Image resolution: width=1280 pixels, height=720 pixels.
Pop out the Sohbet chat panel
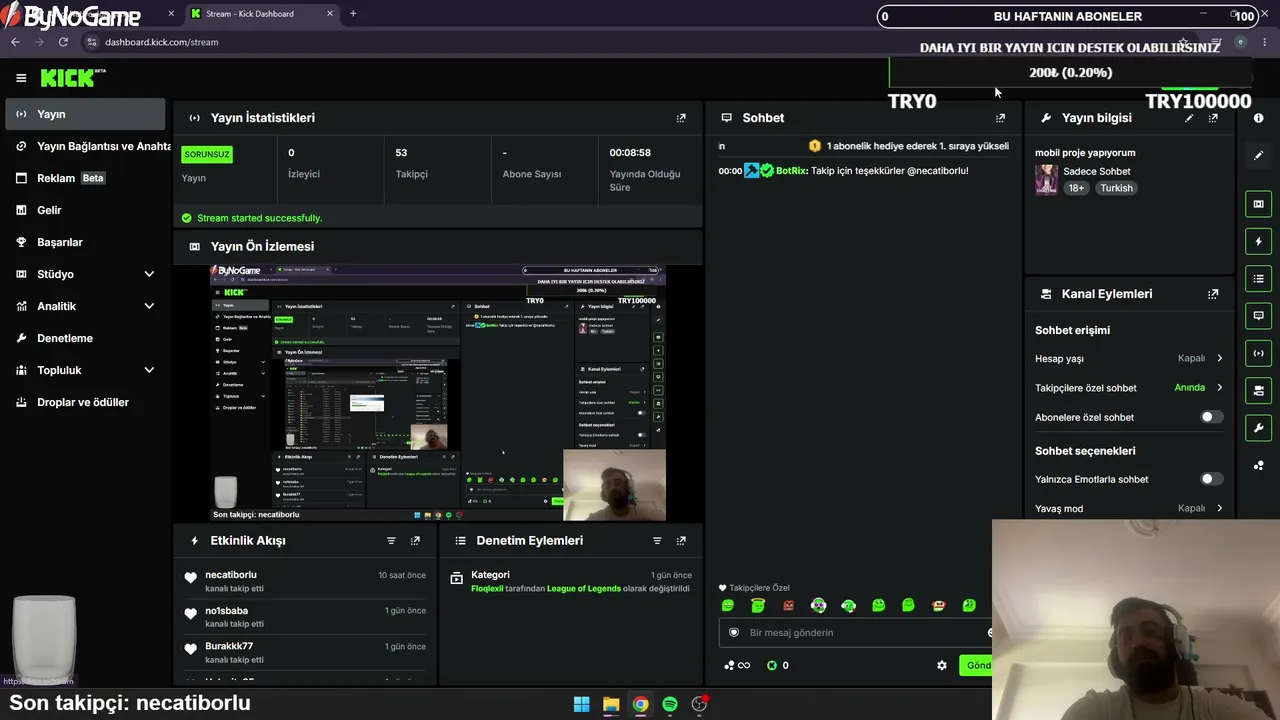tap(1000, 118)
